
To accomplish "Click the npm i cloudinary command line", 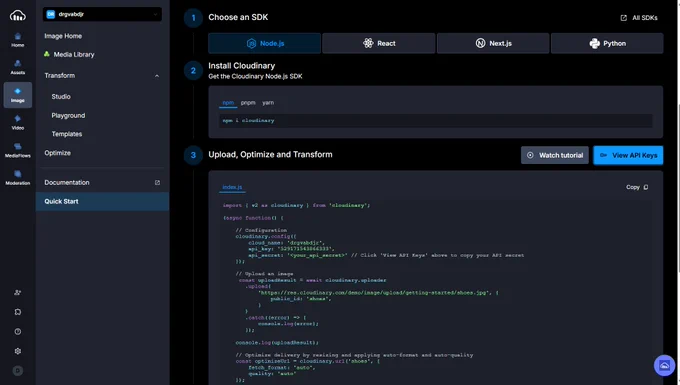I will coord(436,121).
